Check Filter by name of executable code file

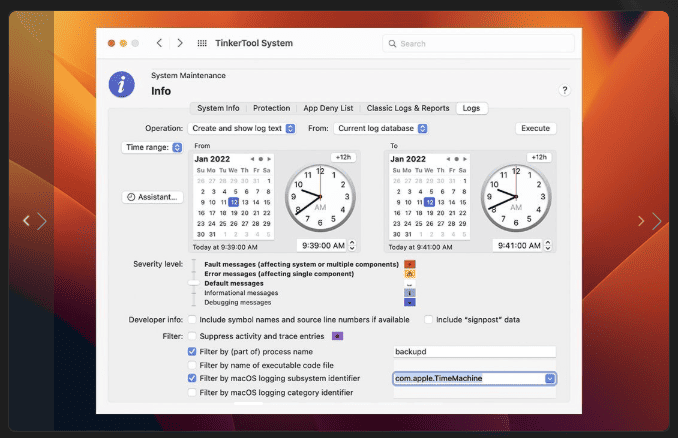tap(192, 365)
